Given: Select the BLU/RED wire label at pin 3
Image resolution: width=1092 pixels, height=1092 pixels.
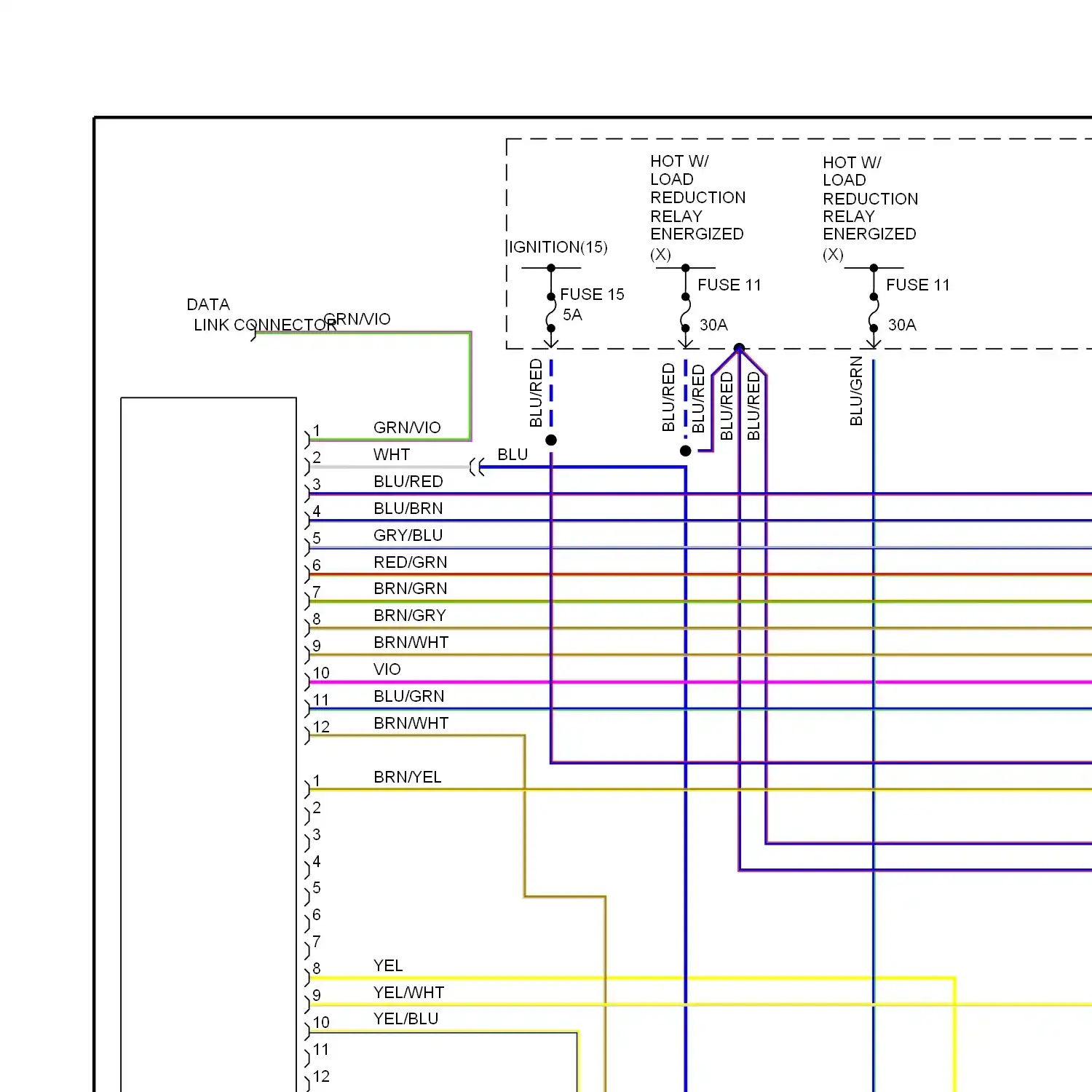Looking at the screenshot, I should click(x=408, y=481).
